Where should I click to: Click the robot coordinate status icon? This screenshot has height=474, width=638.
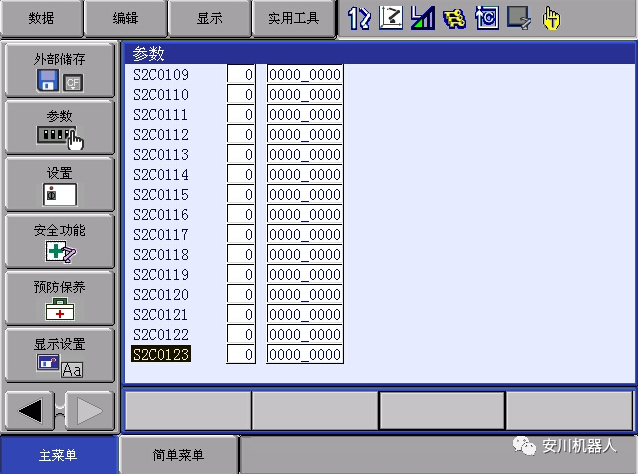click(391, 18)
